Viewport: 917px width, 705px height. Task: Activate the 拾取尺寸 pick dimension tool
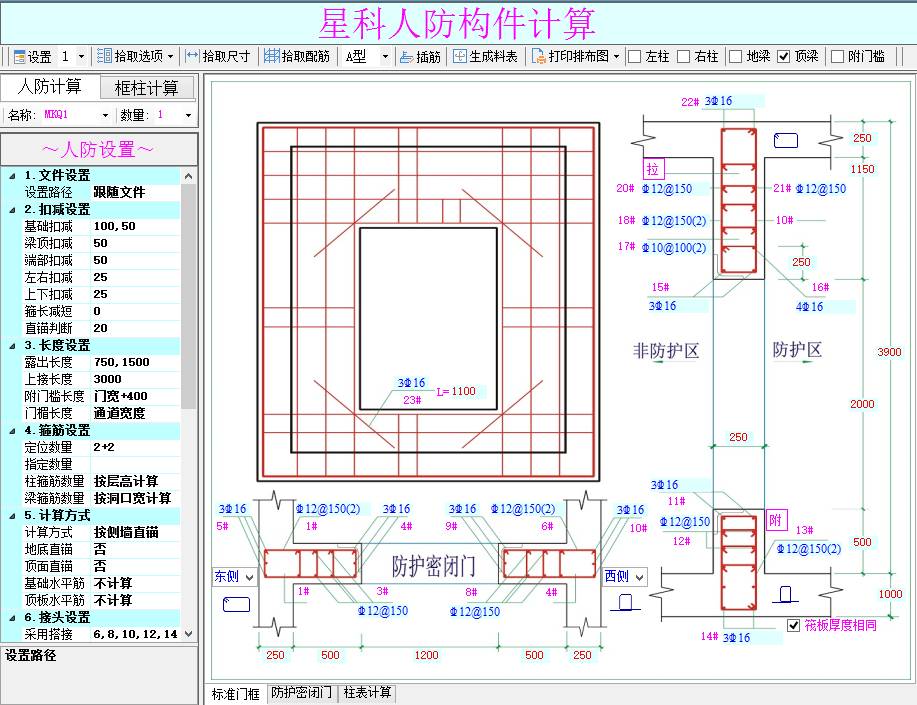coord(218,56)
